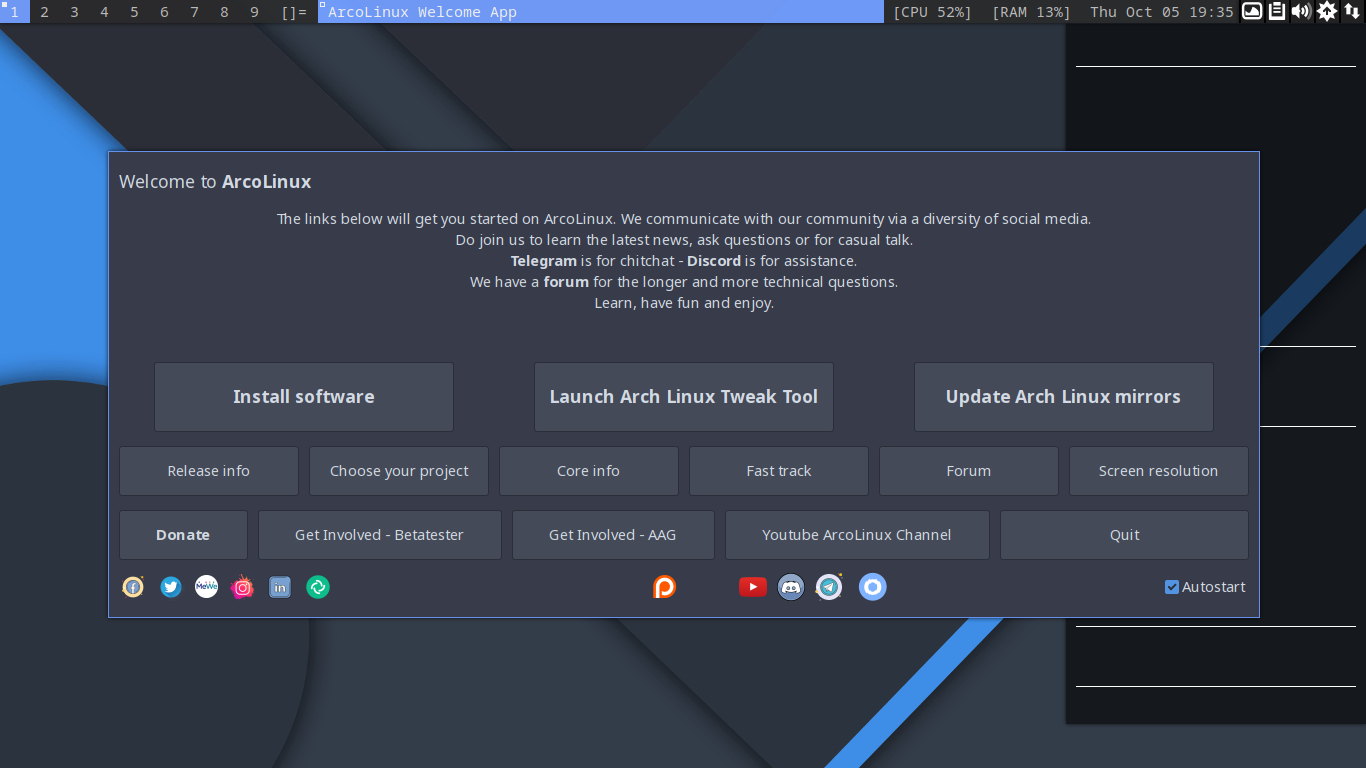Open the MeWe social icon
Viewport: 1366px width, 768px height.
point(206,587)
